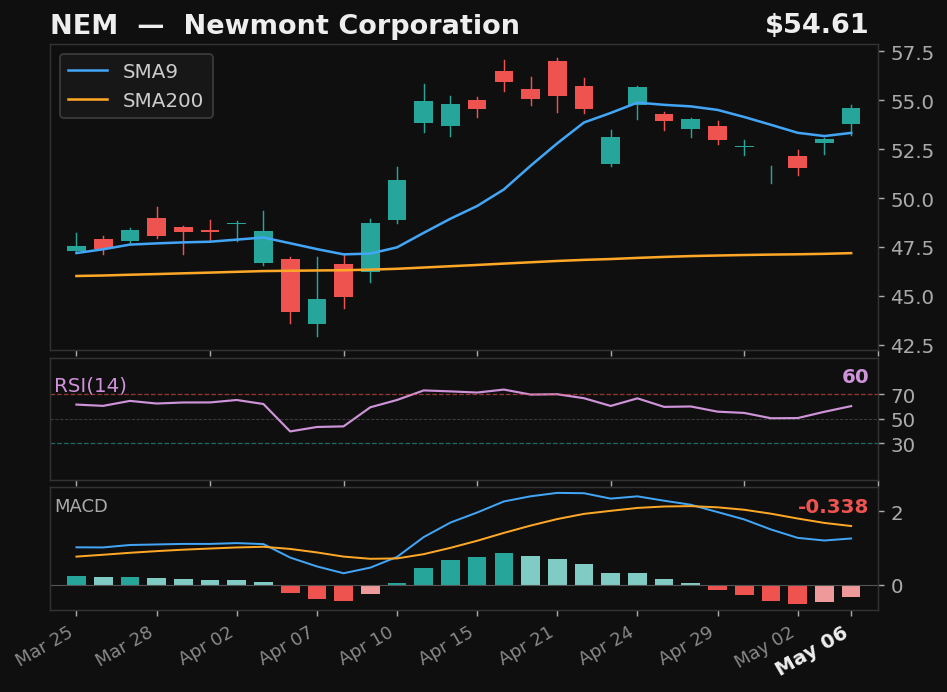Click the blue SMA9 legend line sample
947x692 pixels.
88,71
